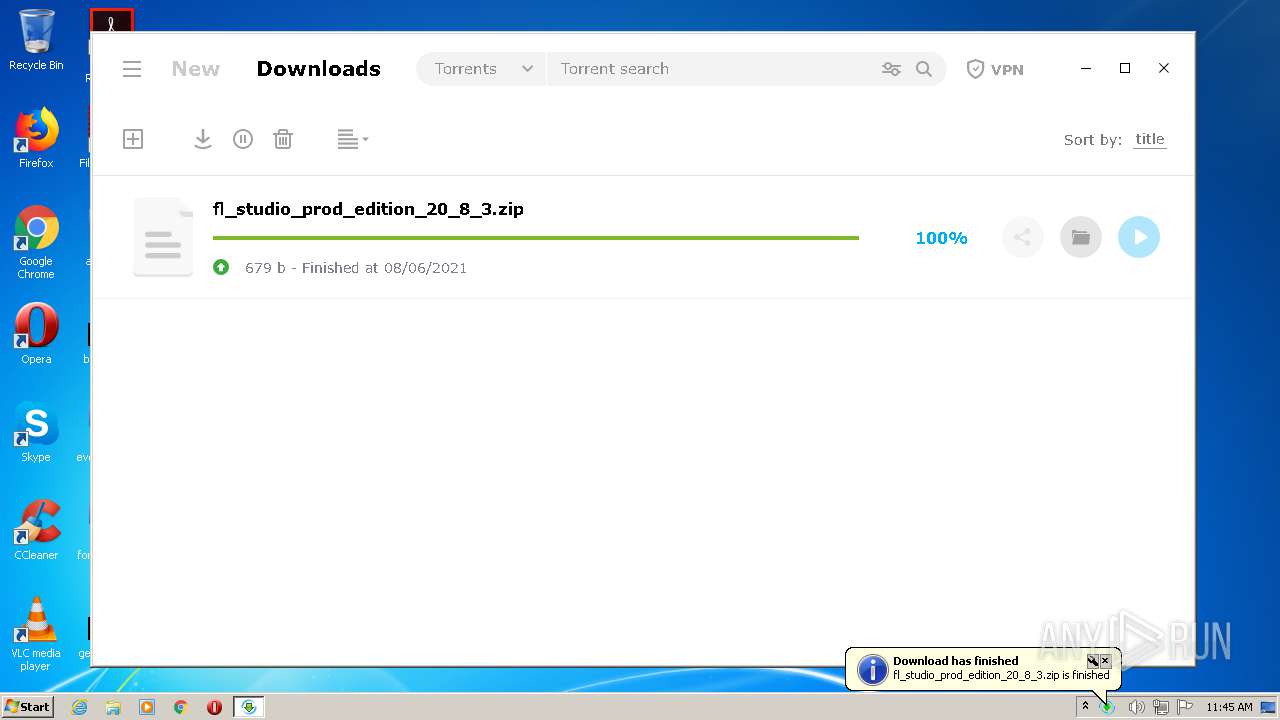Image resolution: width=1280 pixels, height=720 pixels.
Task: Launch Internet Explorer from taskbar
Action: [79, 707]
